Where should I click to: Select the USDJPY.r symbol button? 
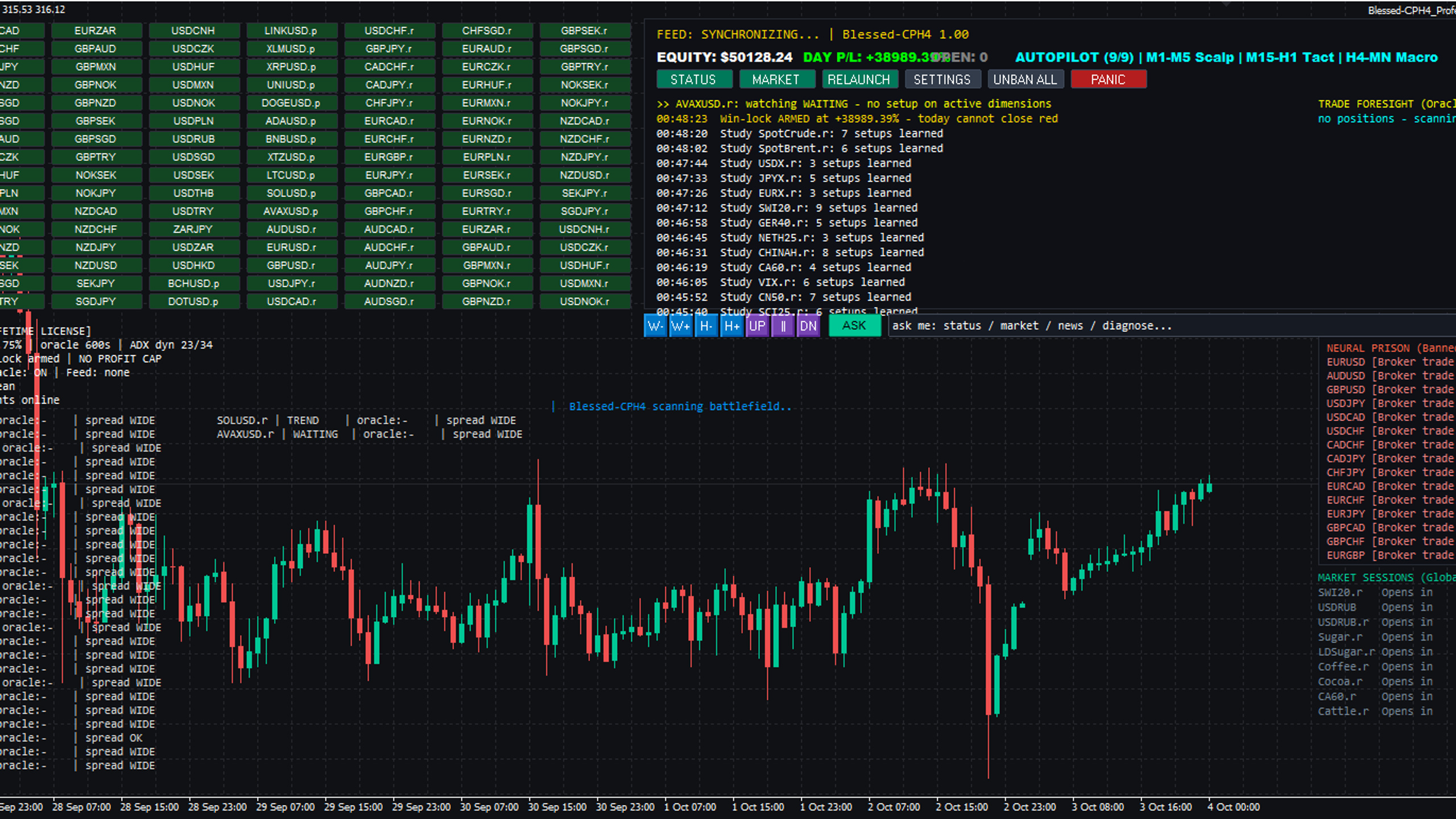pos(292,283)
